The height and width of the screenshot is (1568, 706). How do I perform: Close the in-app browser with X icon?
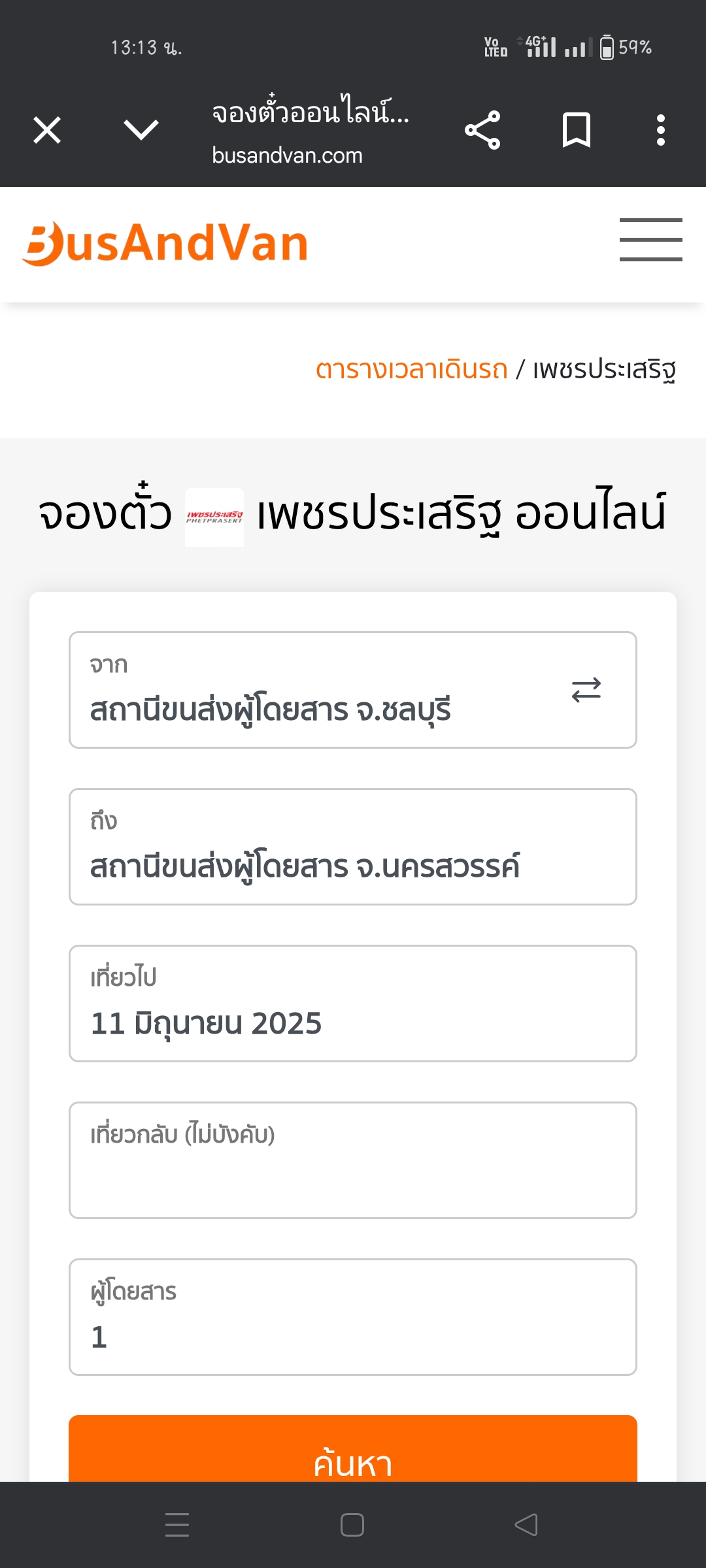click(x=47, y=130)
